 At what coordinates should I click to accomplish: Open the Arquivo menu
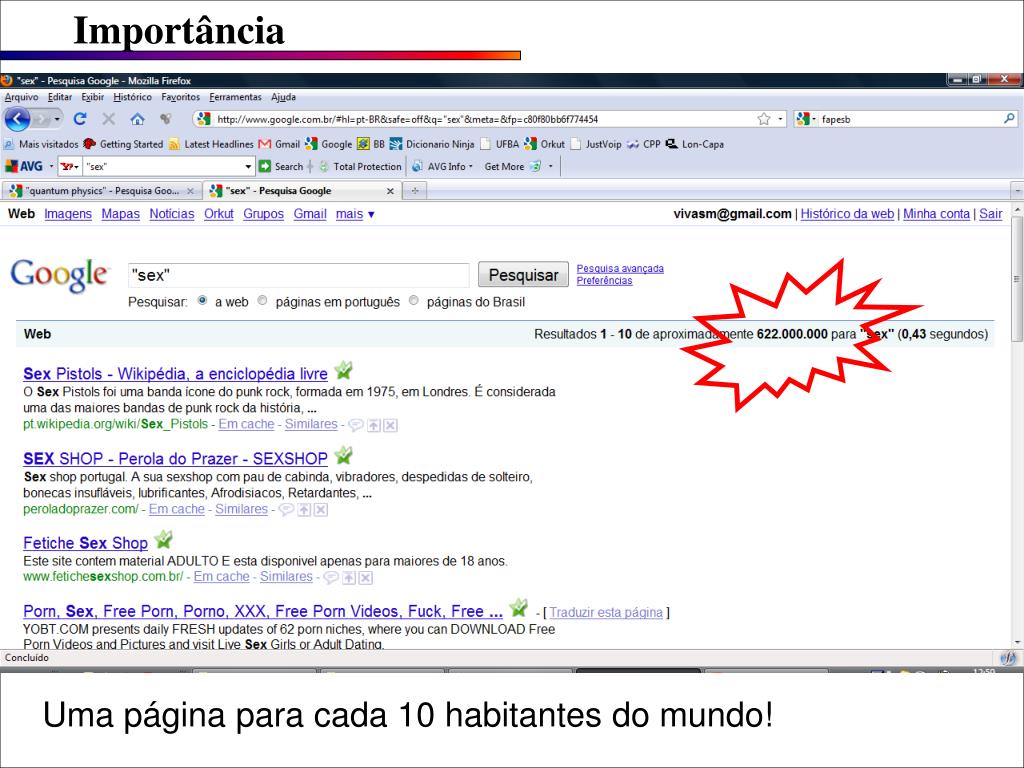coord(22,97)
